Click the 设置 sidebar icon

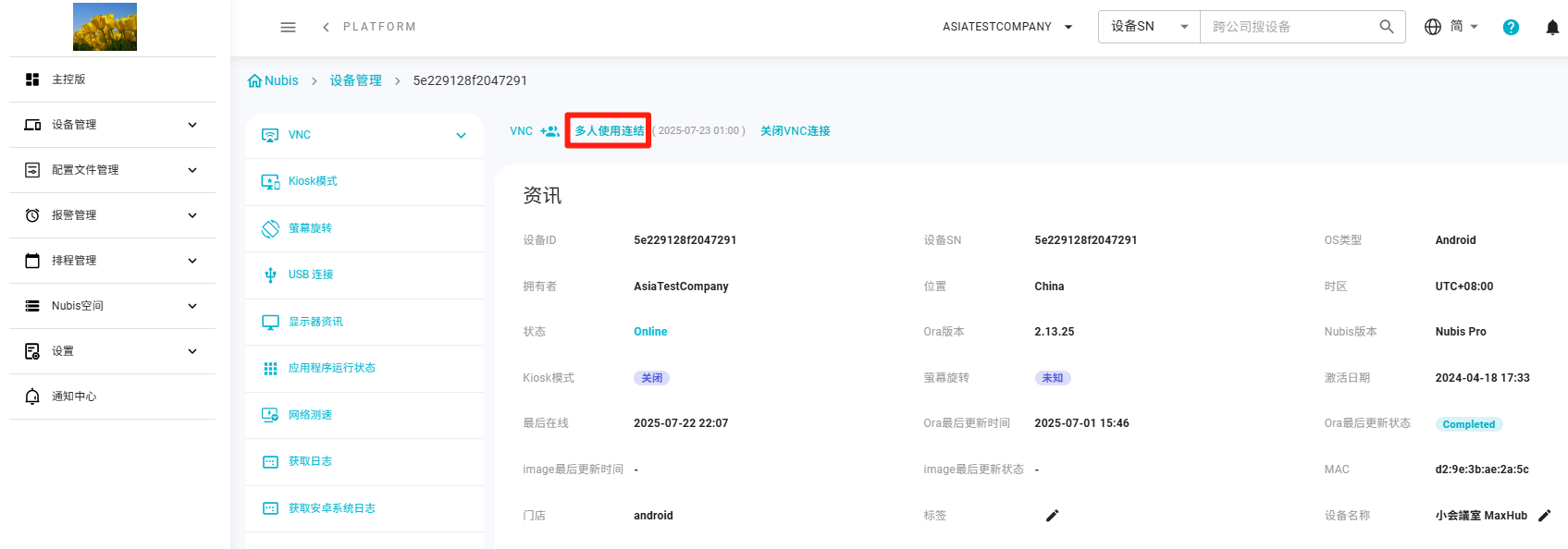pyautogui.click(x=32, y=351)
